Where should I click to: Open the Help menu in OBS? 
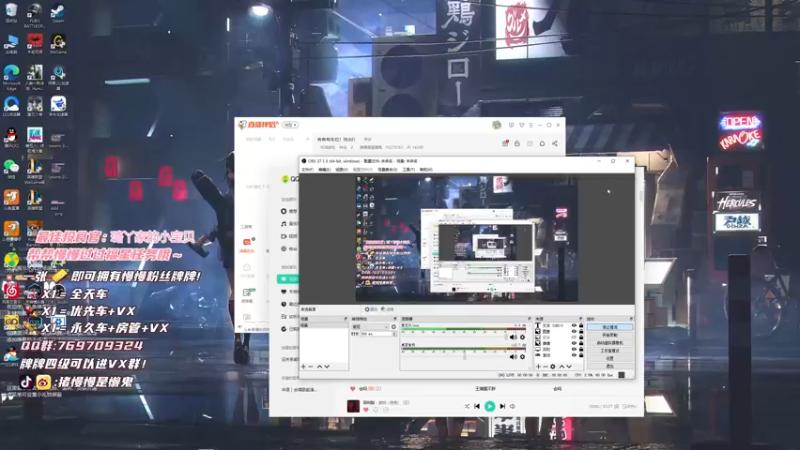point(426,169)
